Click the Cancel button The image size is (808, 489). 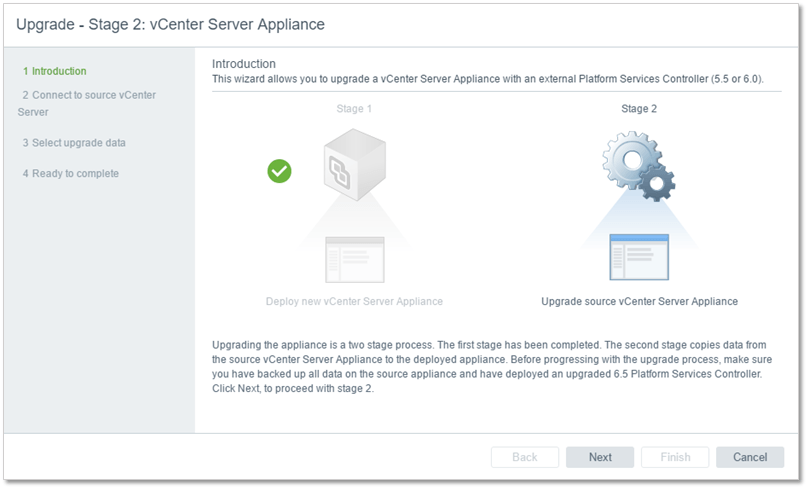point(750,457)
